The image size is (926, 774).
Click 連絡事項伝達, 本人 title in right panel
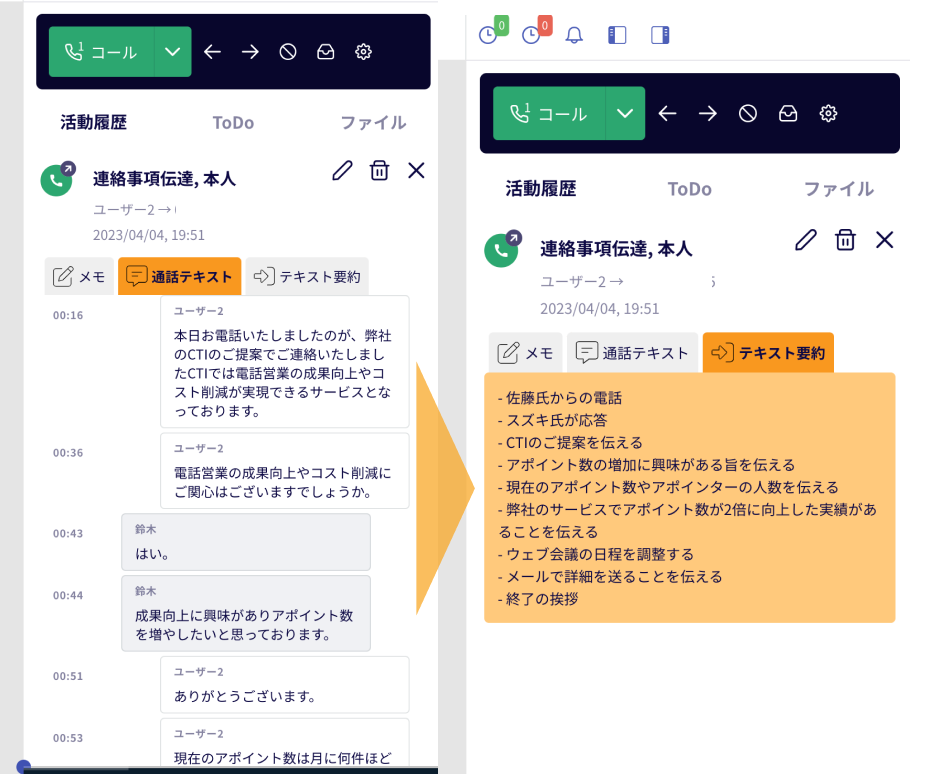point(616,249)
